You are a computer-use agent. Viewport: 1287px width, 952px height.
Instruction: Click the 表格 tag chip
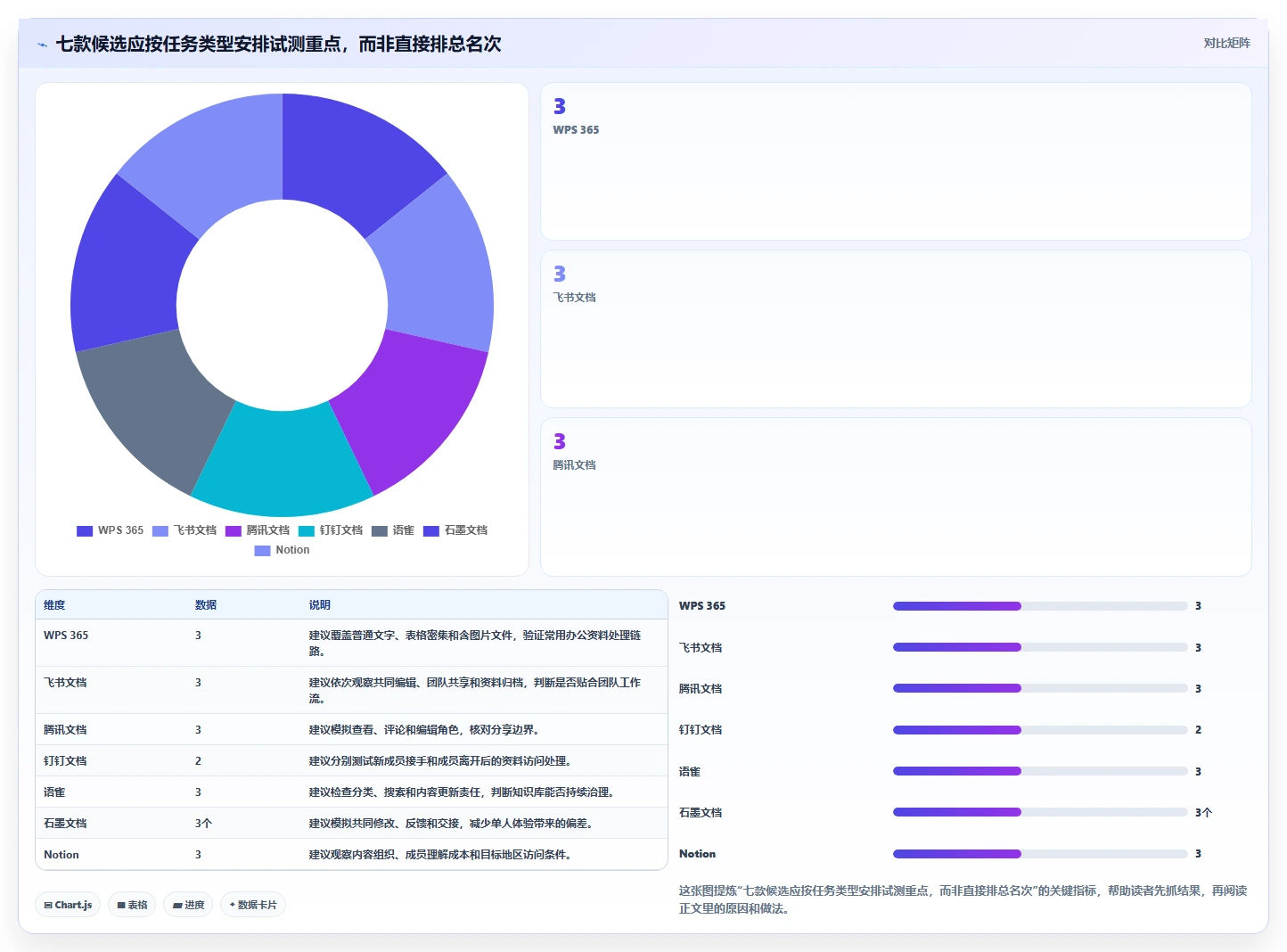click(132, 905)
